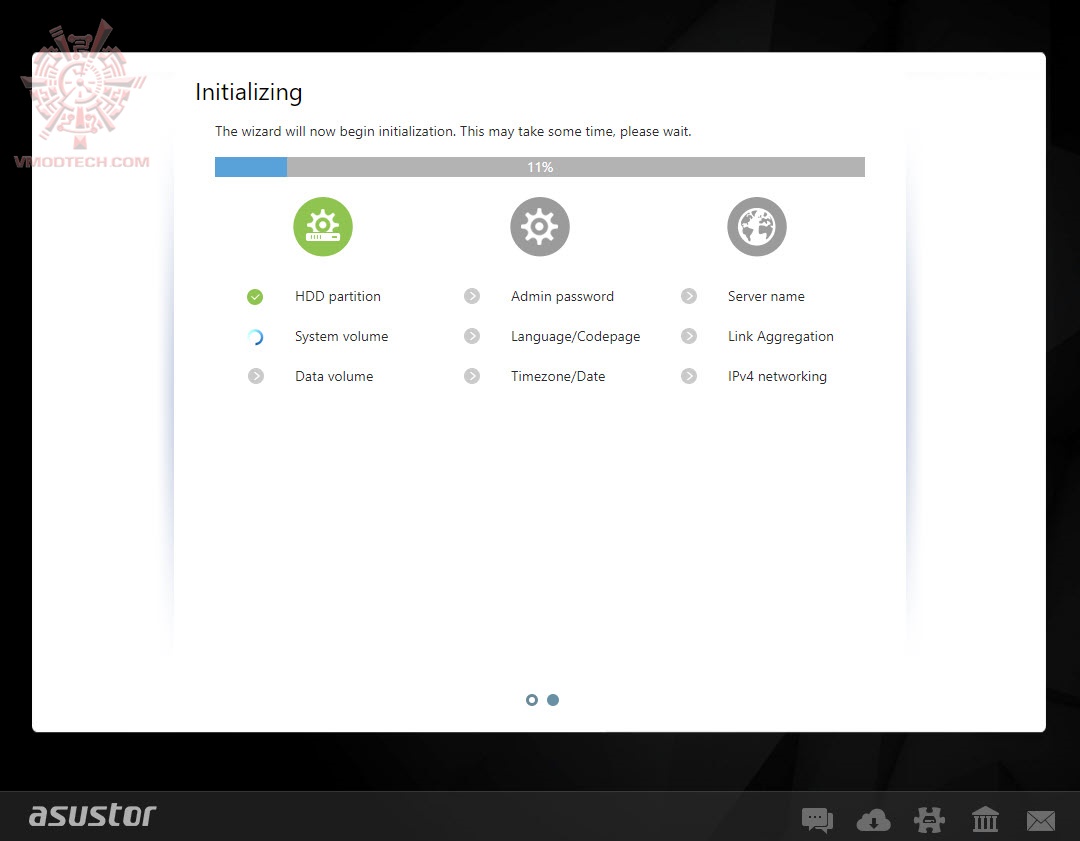Image resolution: width=1080 pixels, height=841 pixels.
Task: Click the Language/Codepage label
Action: (x=575, y=337)
